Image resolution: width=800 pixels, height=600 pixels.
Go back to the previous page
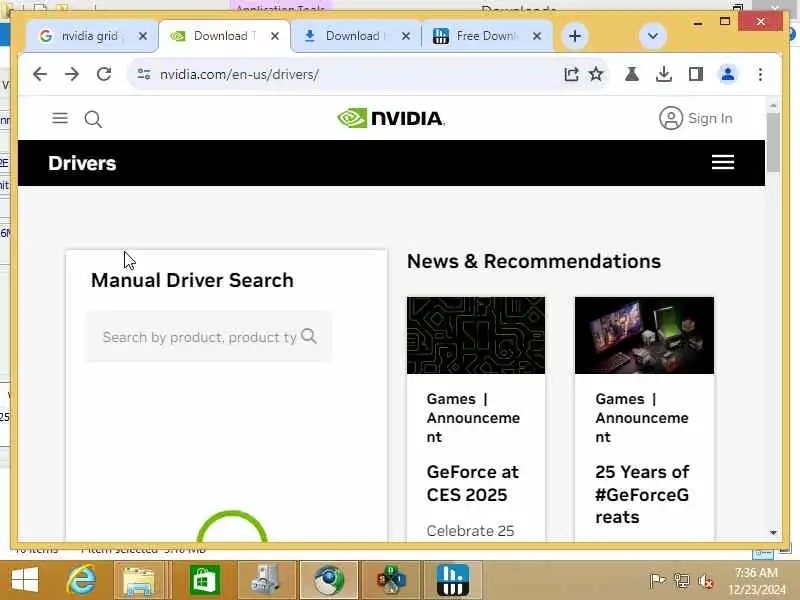pos(40,74)
